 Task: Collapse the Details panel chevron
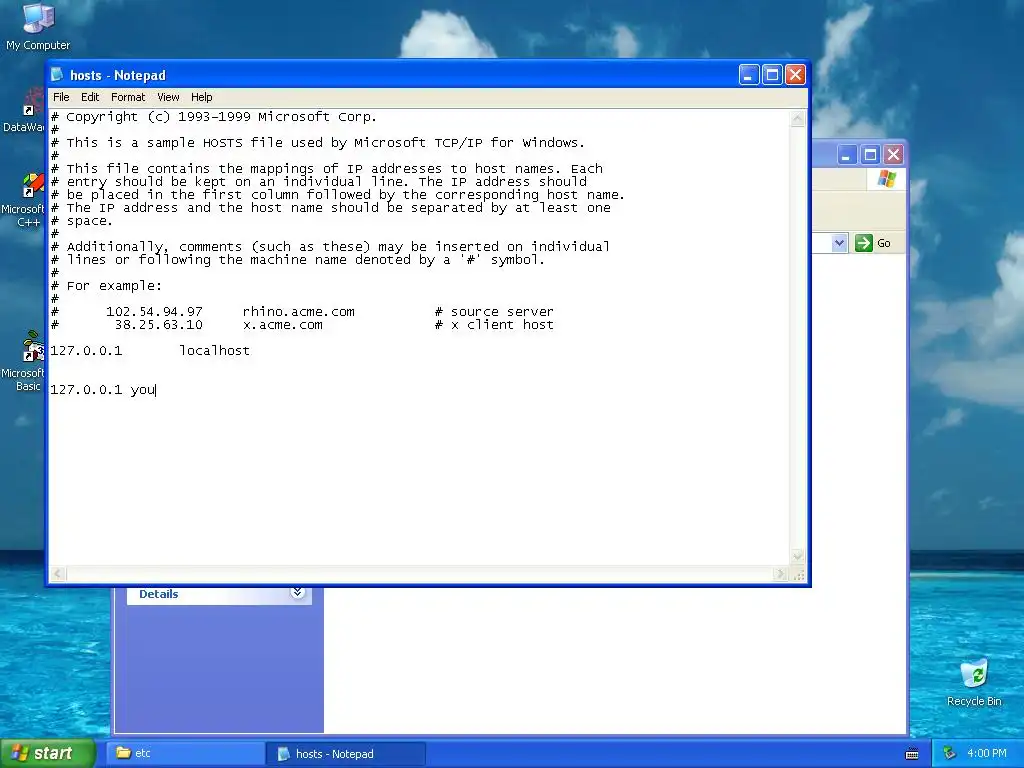(x=297, y=592)
